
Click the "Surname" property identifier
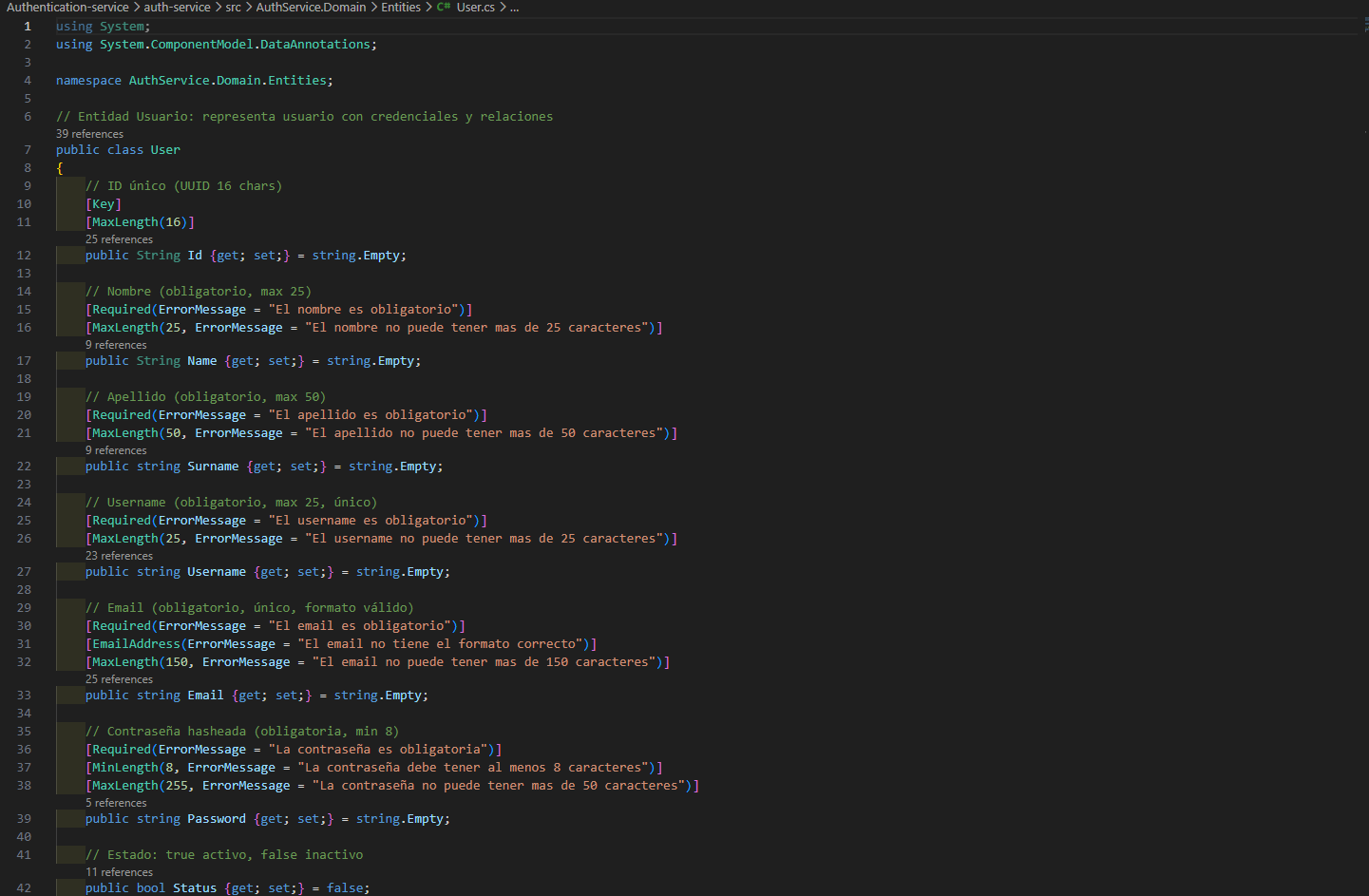[213, 467]
